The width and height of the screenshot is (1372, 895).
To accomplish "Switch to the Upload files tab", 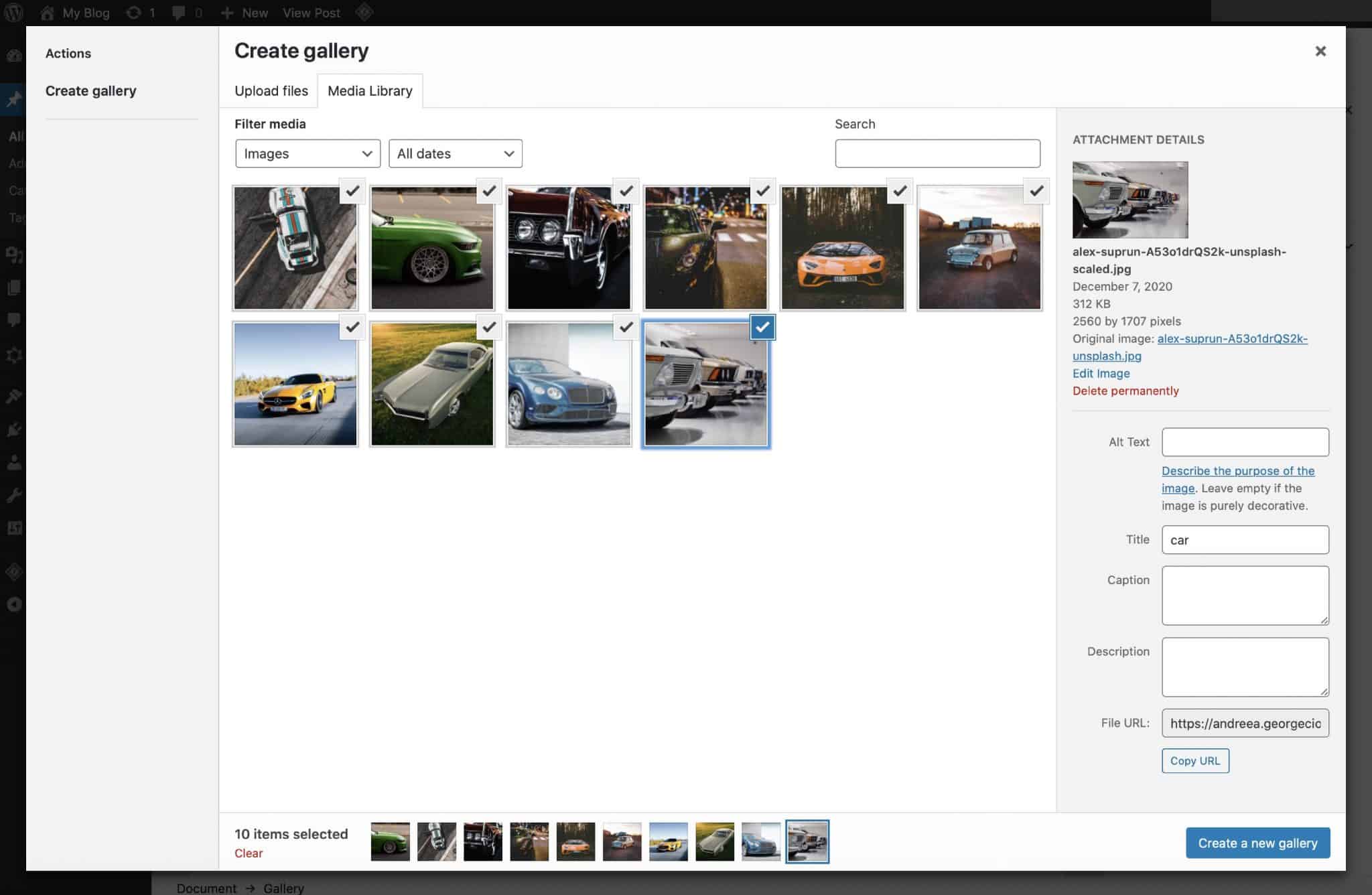I will [271, 90].
